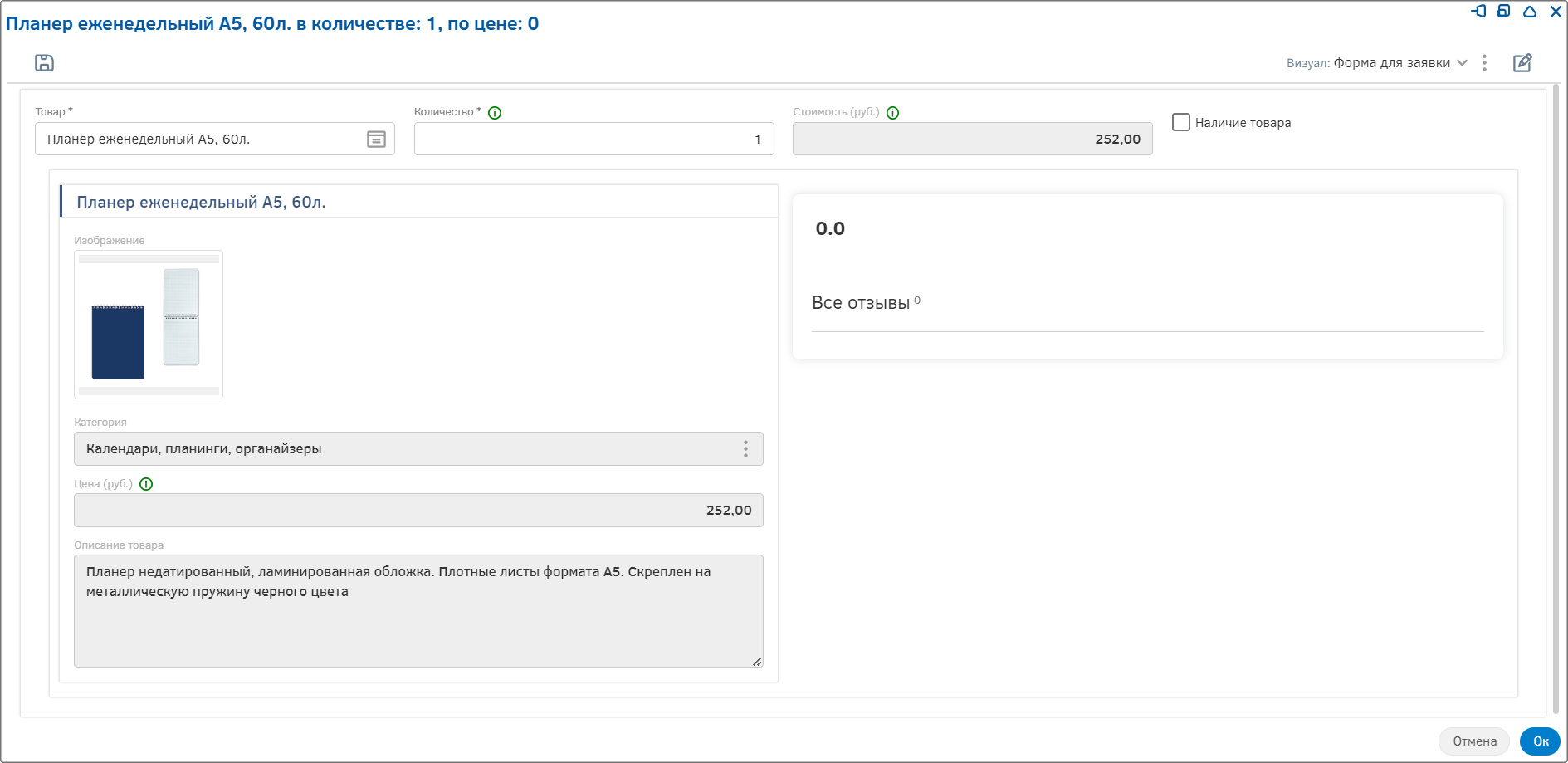Image resolution: width=1568 pixels, height=763 pixels.
Task: Click the 0.0 rating value
Action: tap(830, 228)
